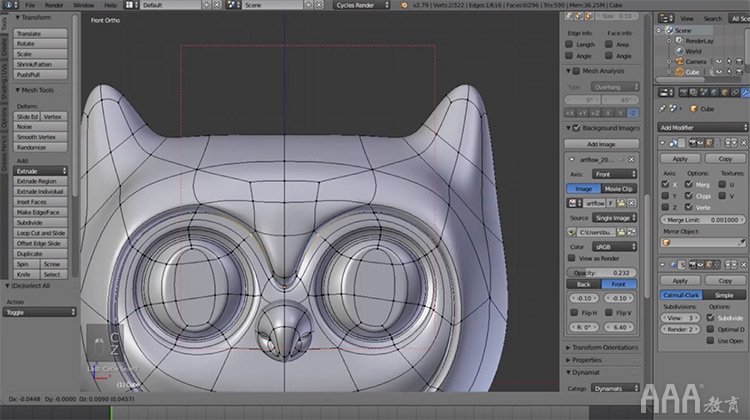Hide the Camera using eye icon

coord(718,61)
